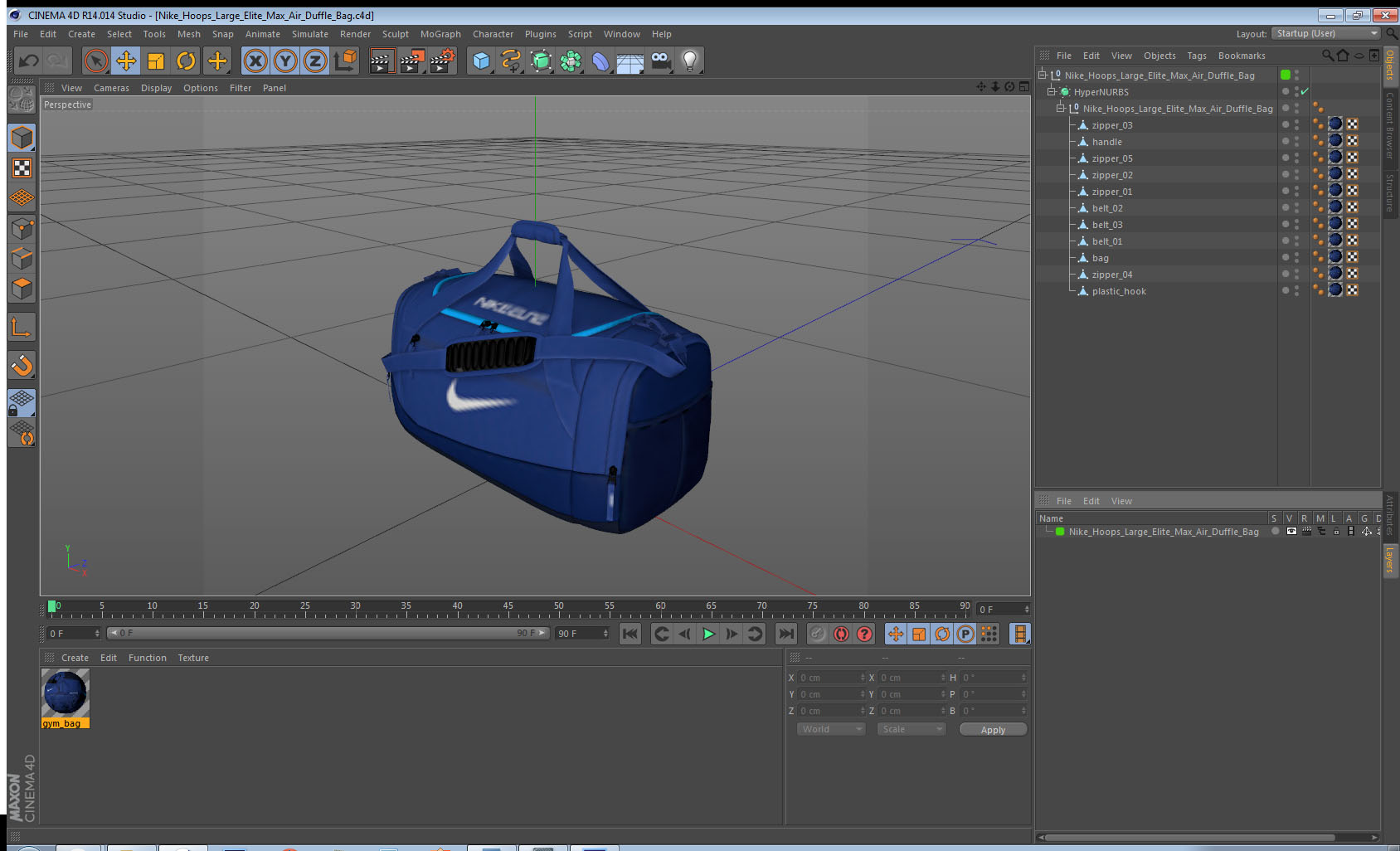Add a Camera object
Viewport: 1400px width, 851px height.
point(660,61)
